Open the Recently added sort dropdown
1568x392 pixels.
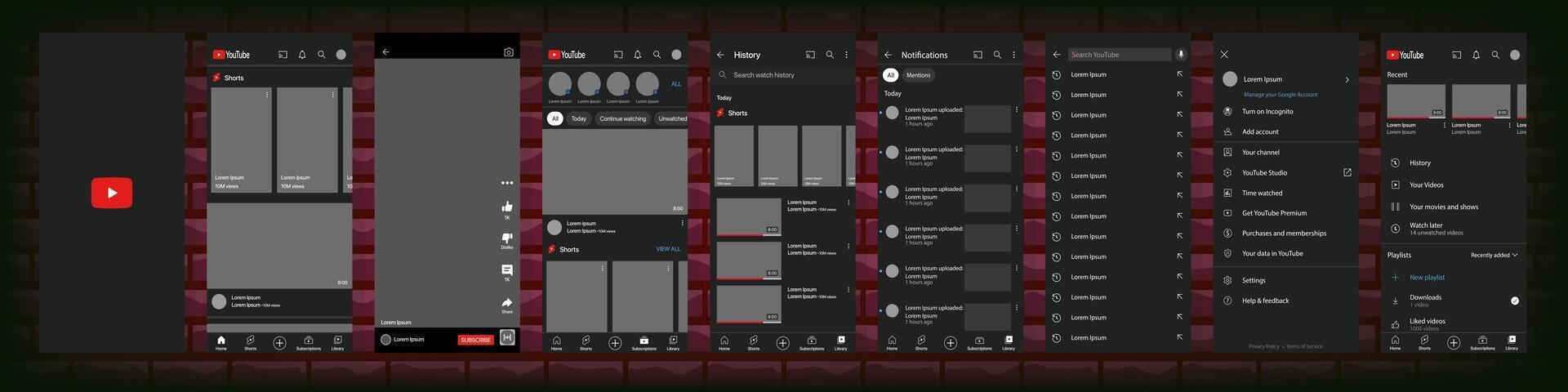1494,255
